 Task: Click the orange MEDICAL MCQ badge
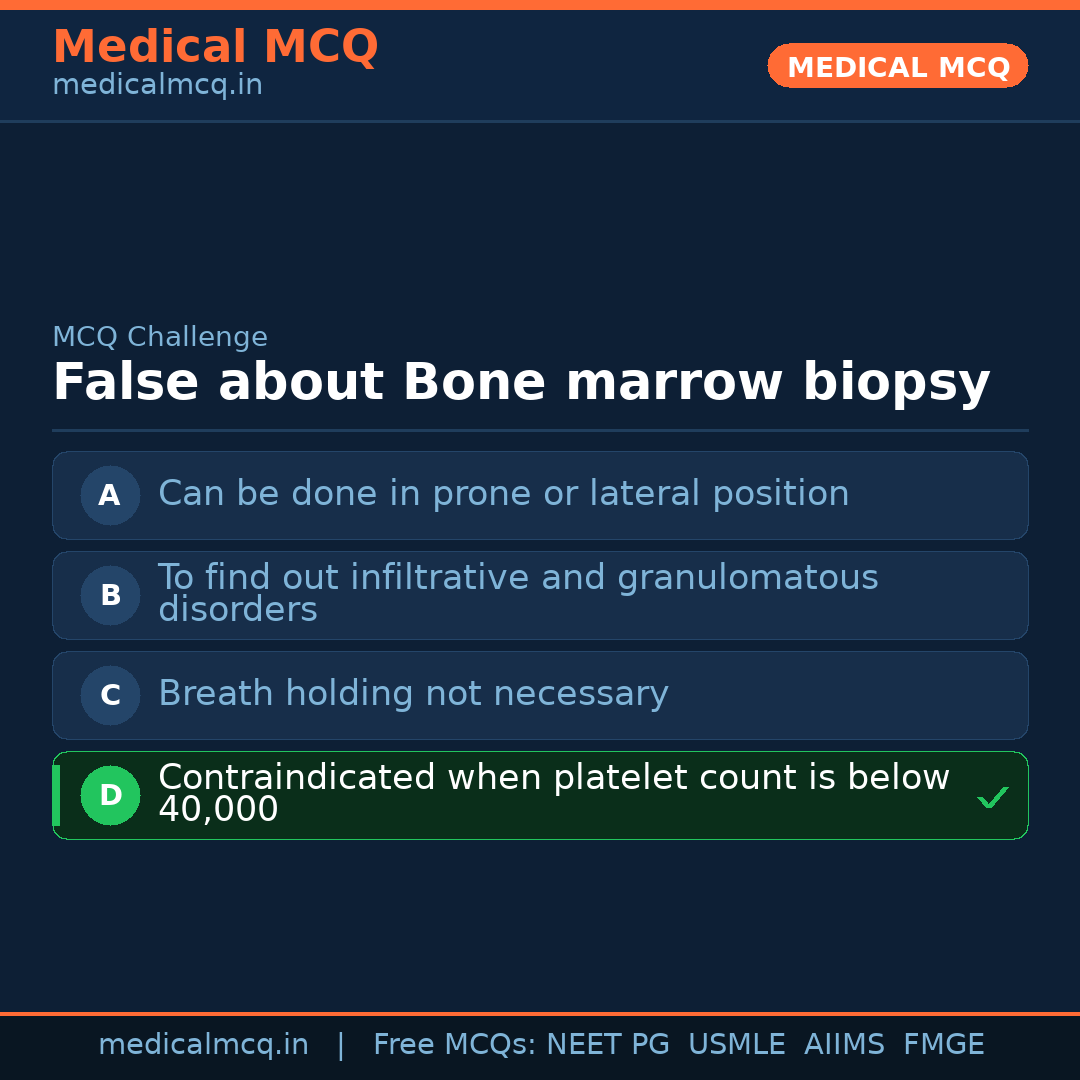pyautogui.click(x=897, y=66)
